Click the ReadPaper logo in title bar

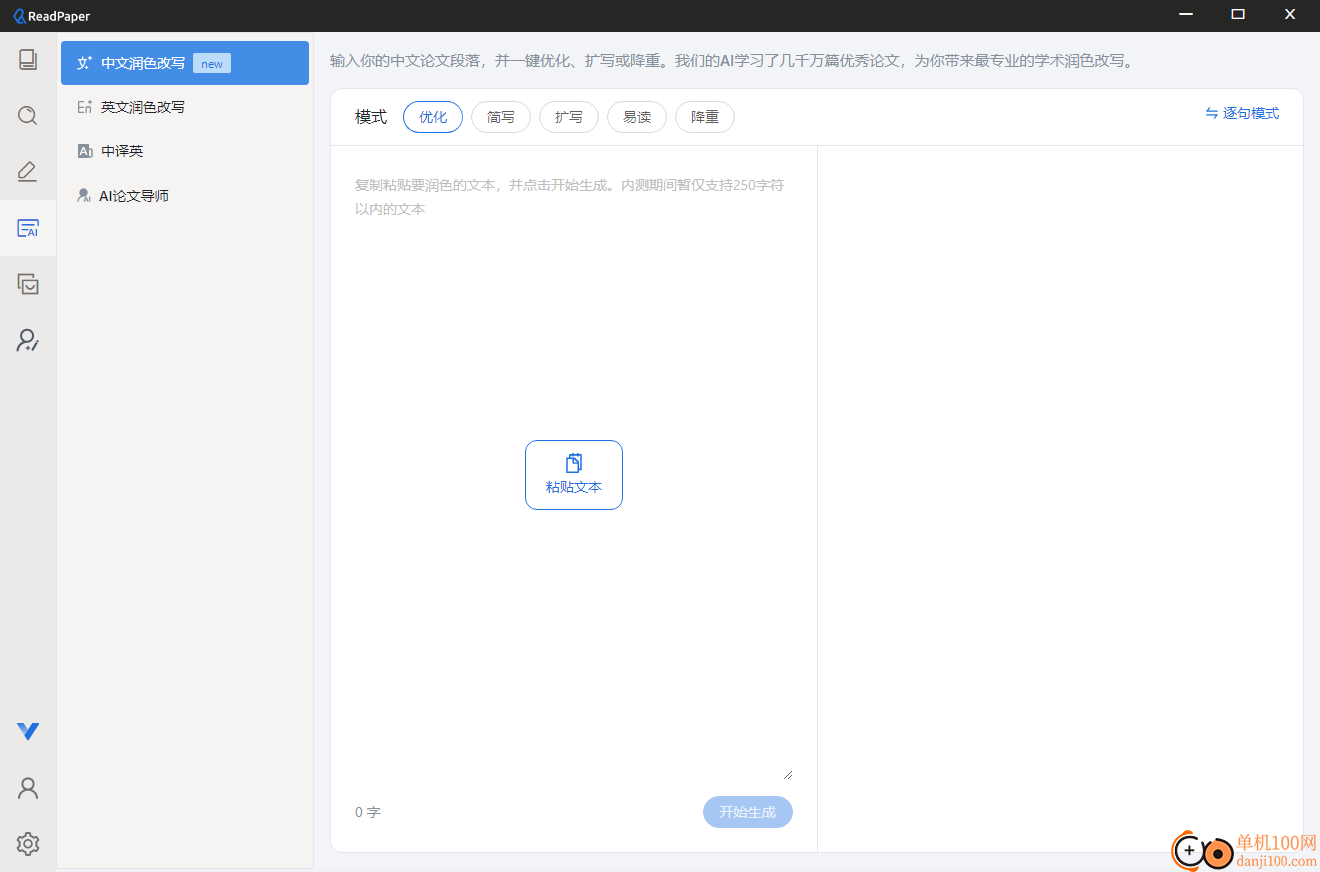click(x=51, y=15)
